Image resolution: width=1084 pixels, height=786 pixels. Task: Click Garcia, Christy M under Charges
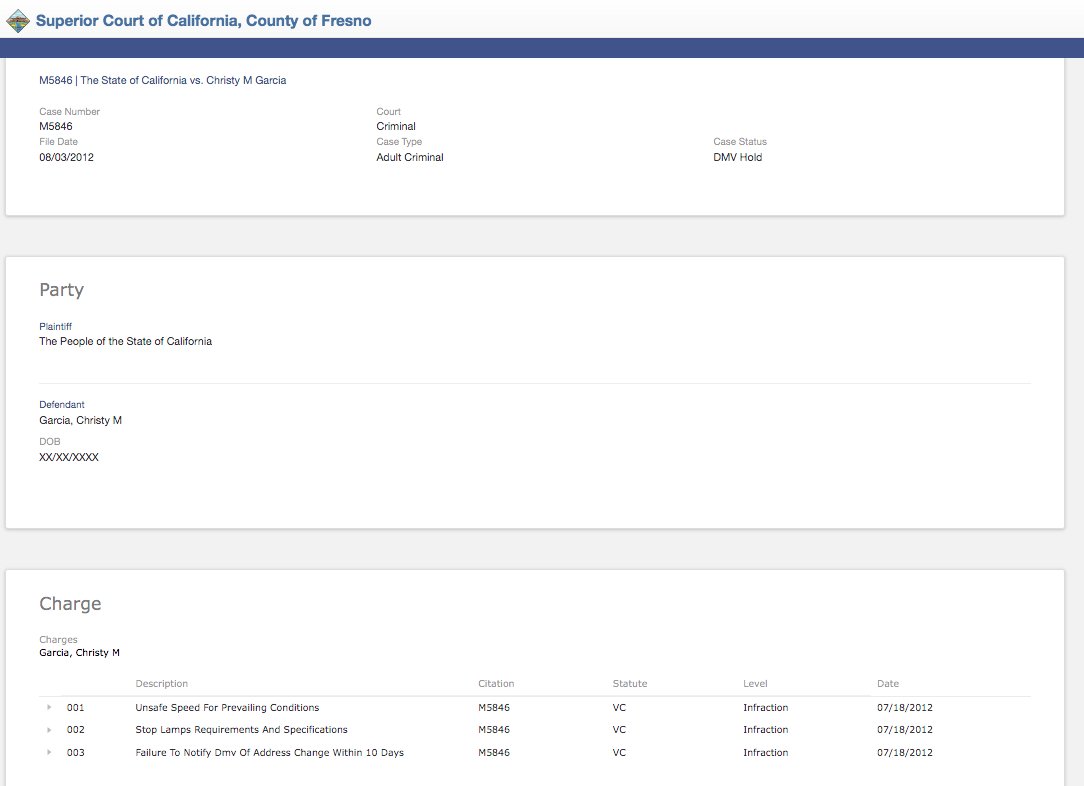[80, 653]
